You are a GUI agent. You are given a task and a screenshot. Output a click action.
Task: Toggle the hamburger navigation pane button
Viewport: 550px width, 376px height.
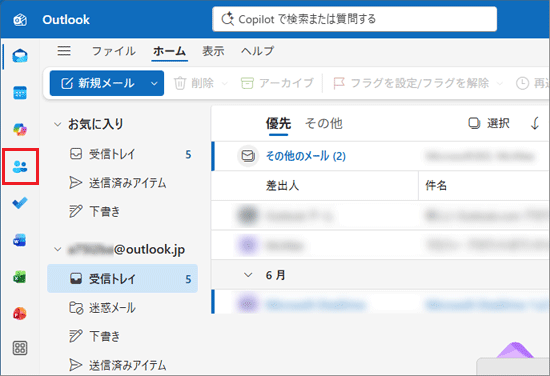point(64,51)
